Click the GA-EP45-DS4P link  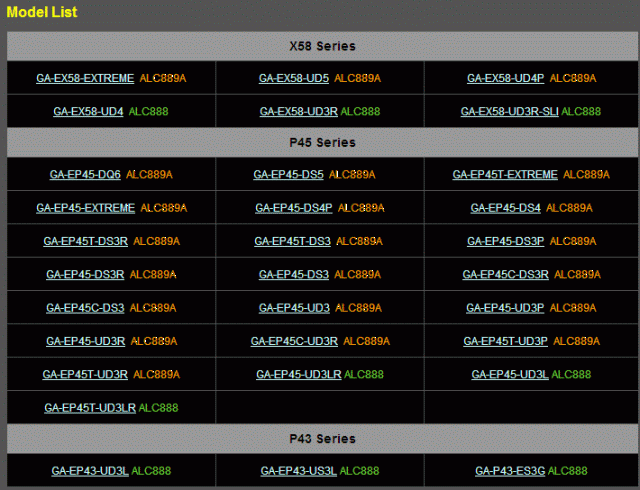pyautogui.click(x=294, y=208)
